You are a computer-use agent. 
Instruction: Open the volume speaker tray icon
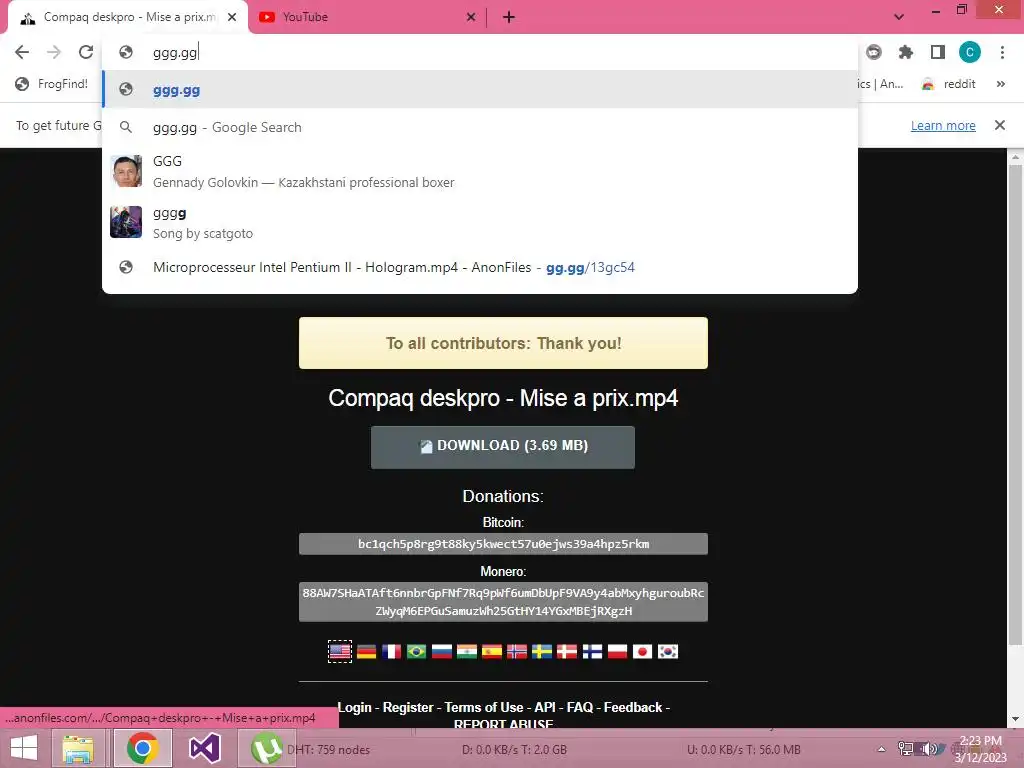[928, 749]
